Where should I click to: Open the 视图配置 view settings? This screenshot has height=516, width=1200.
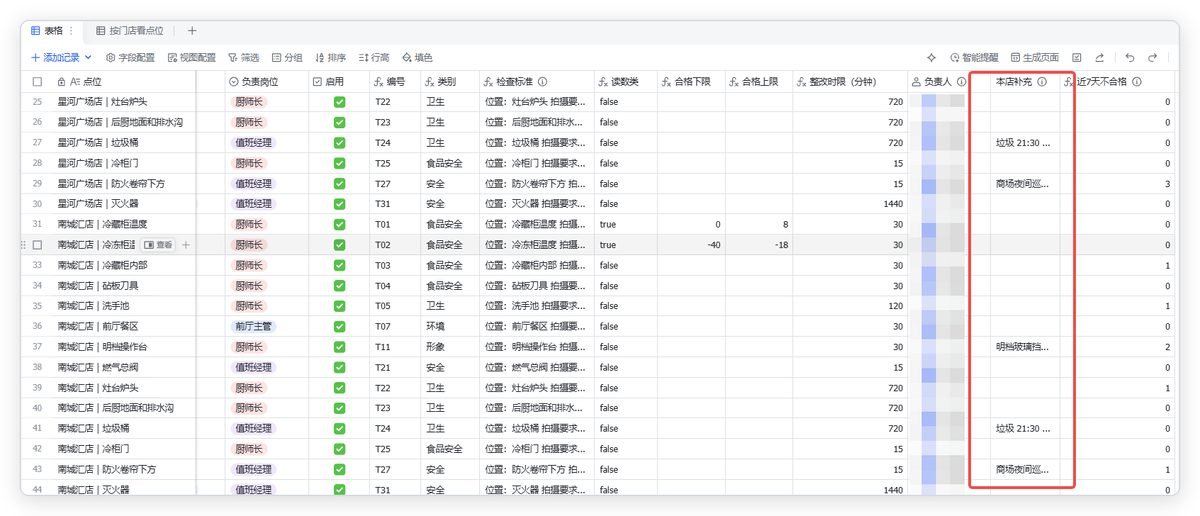(191, 58)
